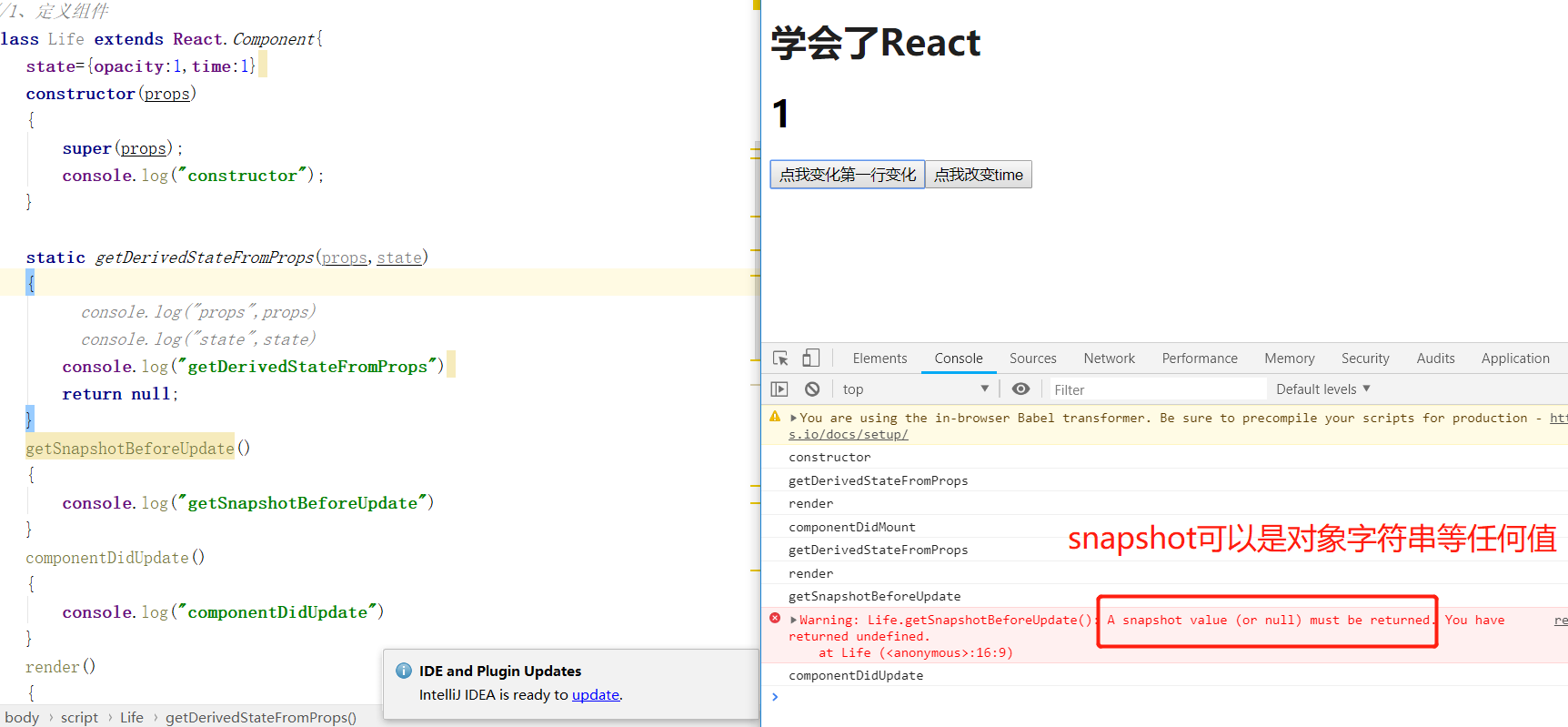The height and width of the screenshot is (727, 1568).
Task: Switch to the Elements tab
Action: click(879, 358)
